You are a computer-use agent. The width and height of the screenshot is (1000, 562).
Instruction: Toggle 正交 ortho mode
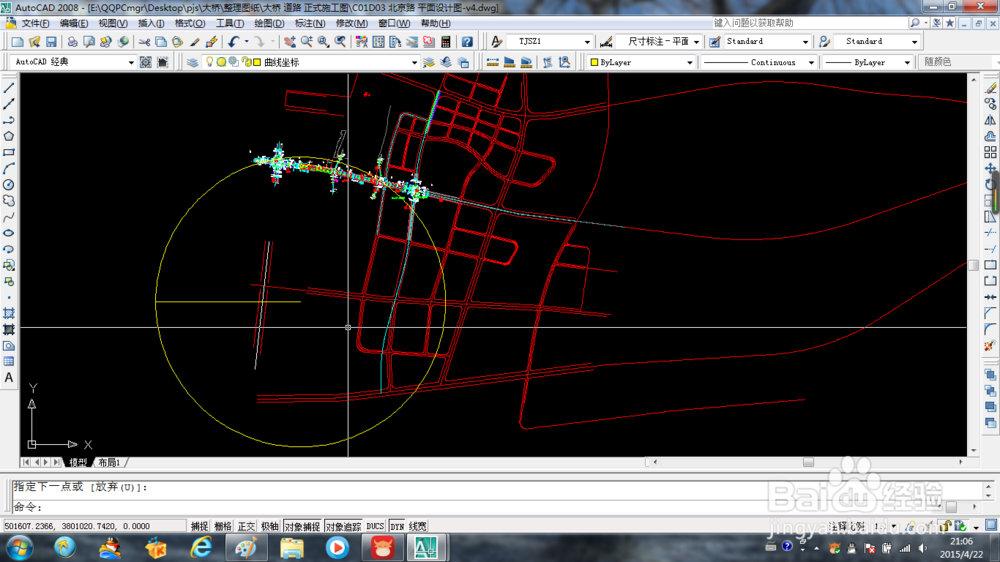[x=246, y=526]
